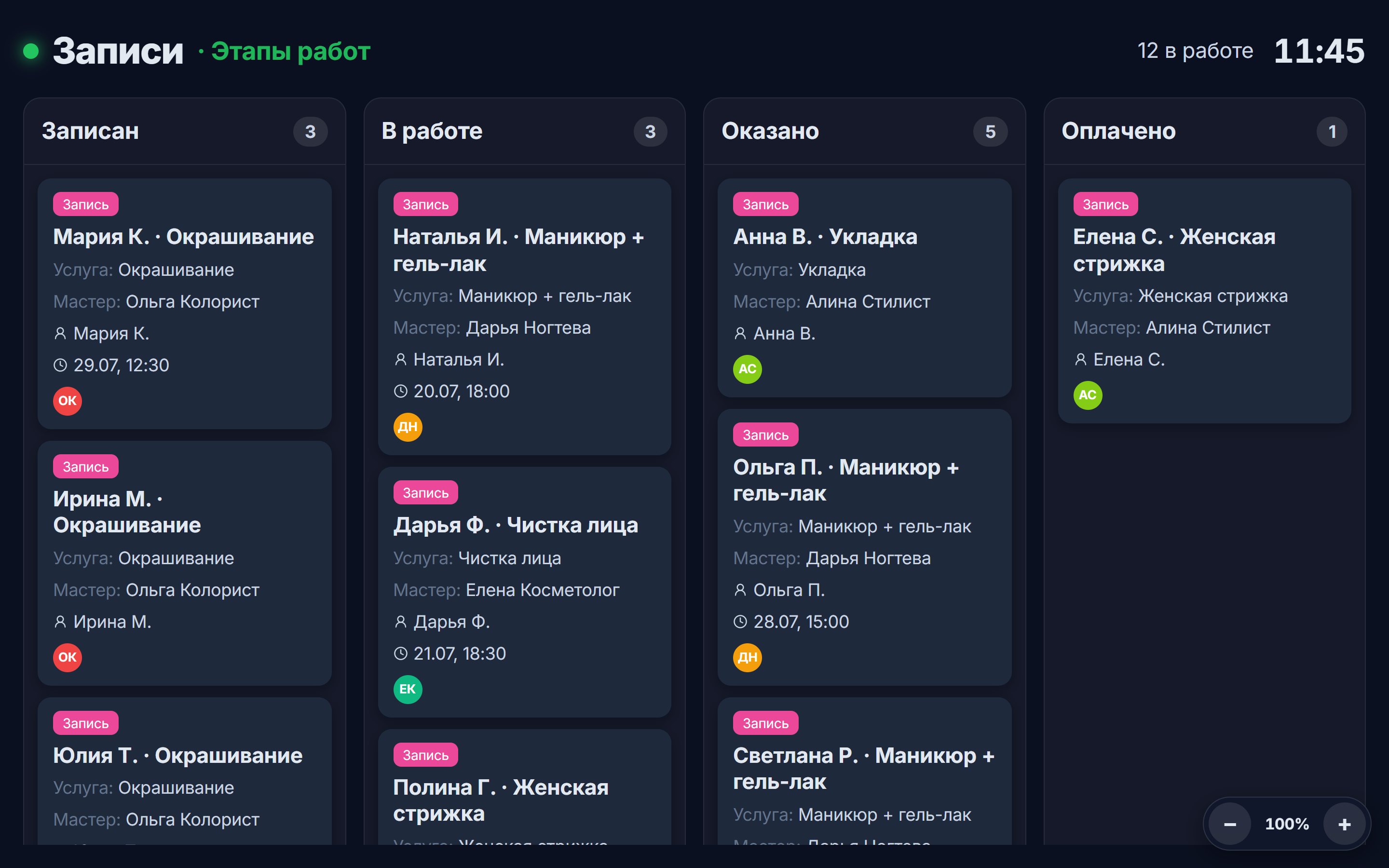Click the count badge 5 in Оказано column

pyautogui.click(x=990, y=132)
